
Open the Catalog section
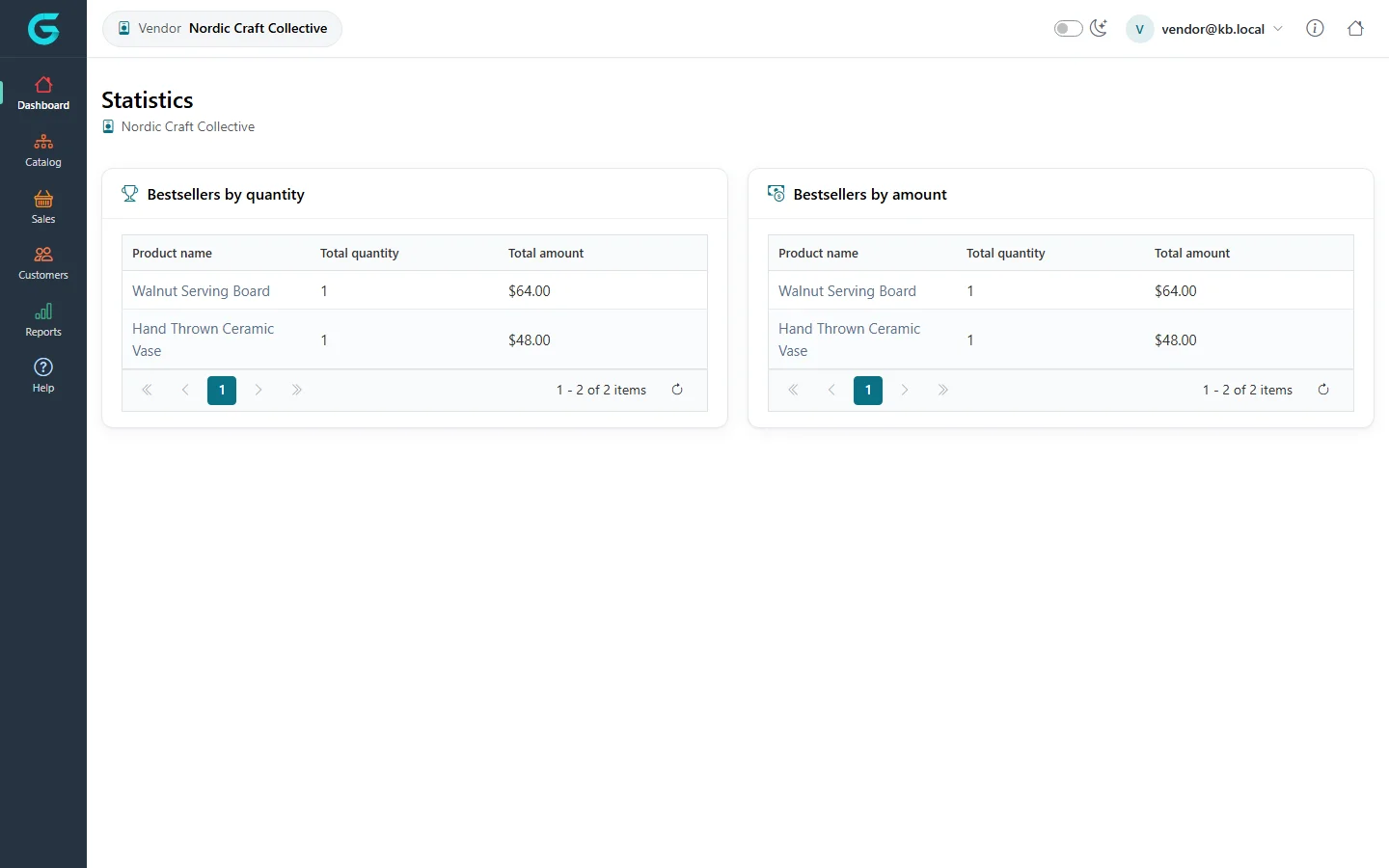(43, 150)
